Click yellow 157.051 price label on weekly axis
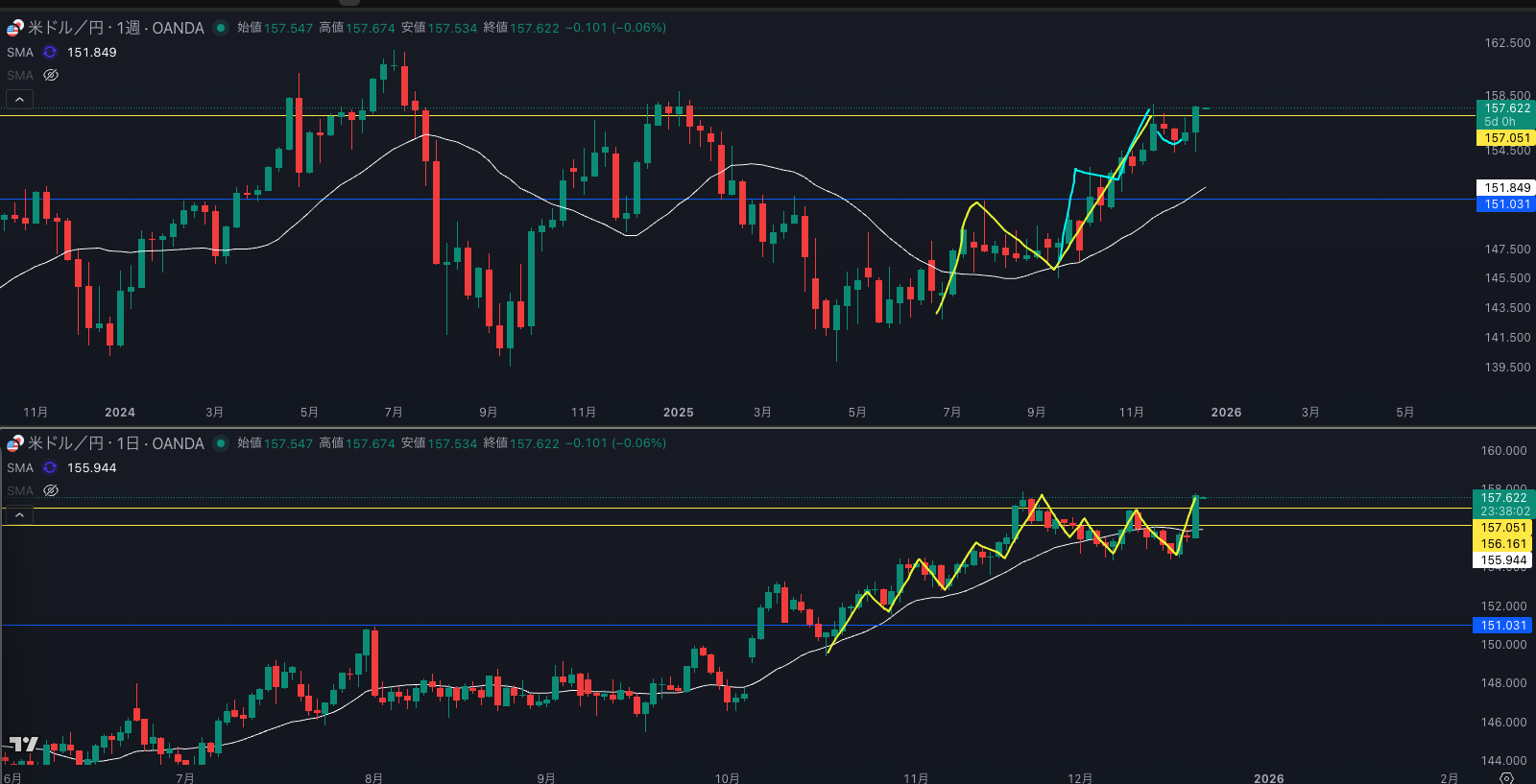Viewport: 1536px width, 784px height. tap(1506, 138)
